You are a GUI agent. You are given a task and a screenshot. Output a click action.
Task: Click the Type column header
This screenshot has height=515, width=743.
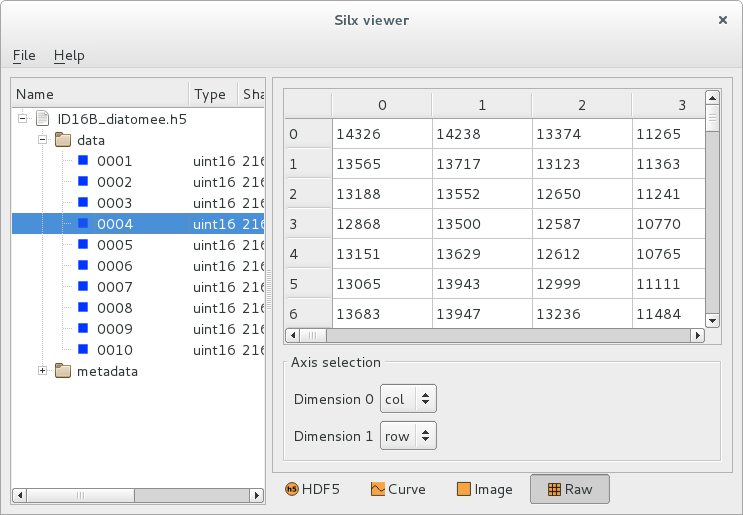(x=210, y=94)
